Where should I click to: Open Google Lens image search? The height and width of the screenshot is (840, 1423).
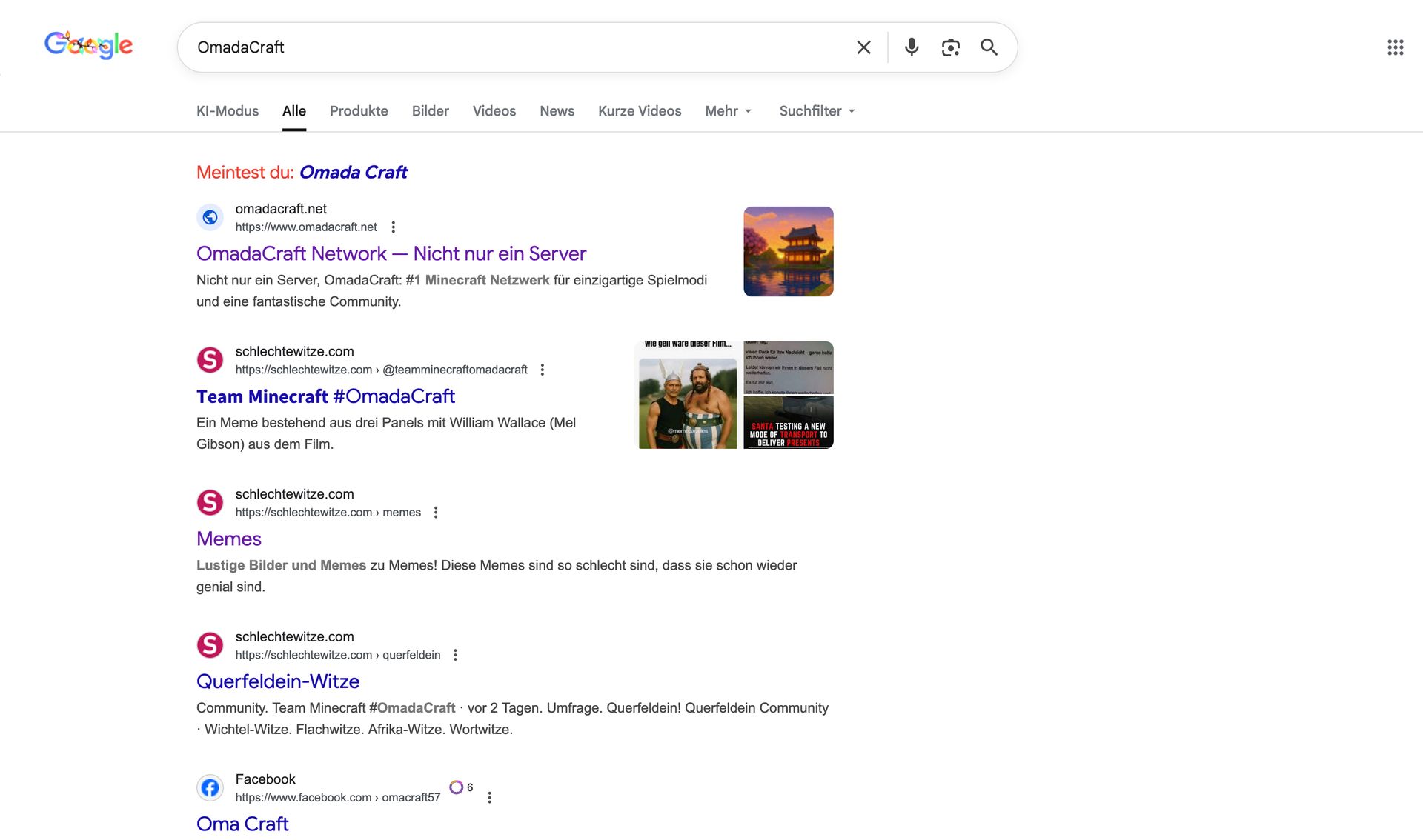tap(950, 47)
